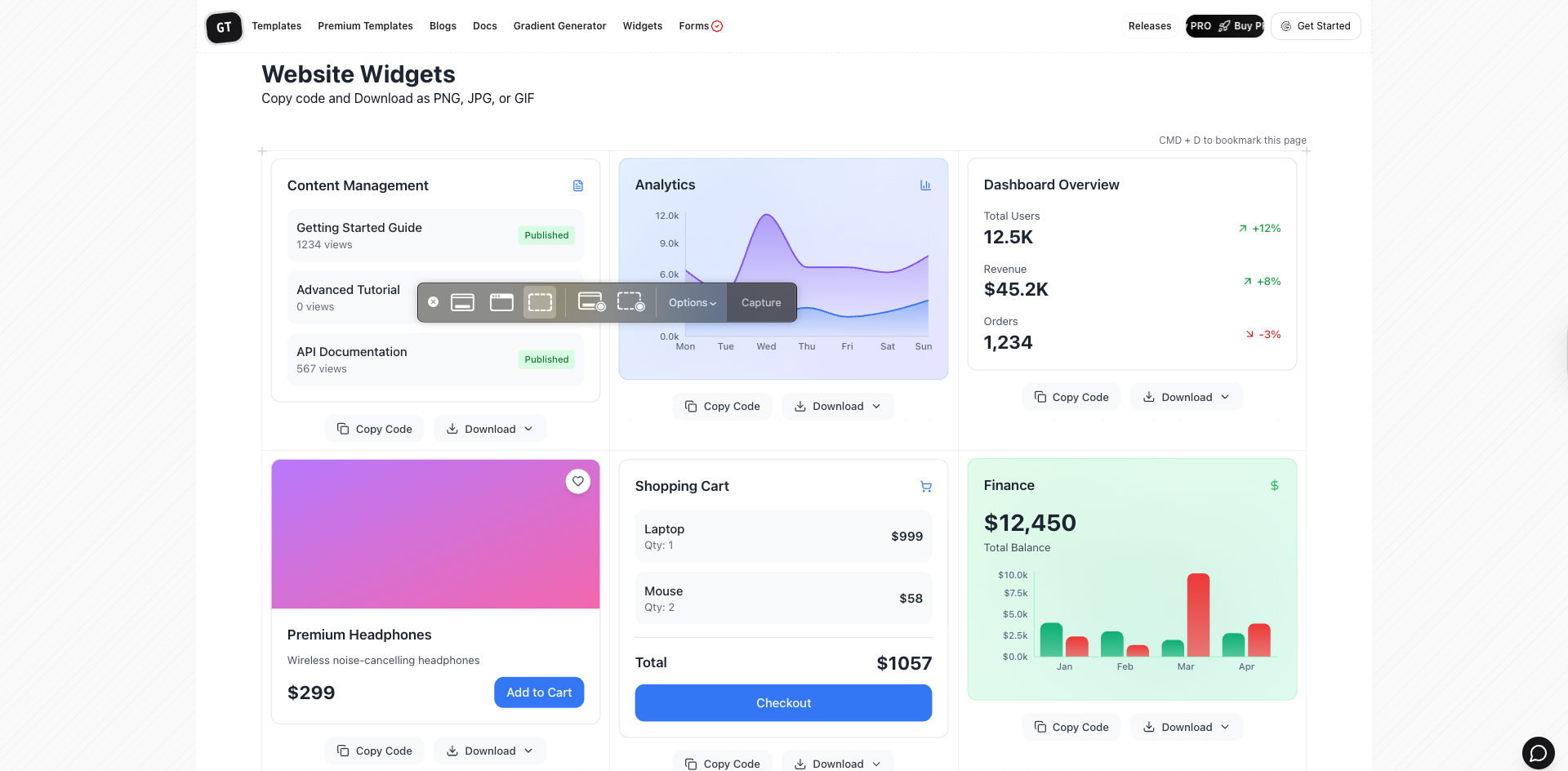Choose the Capture Selected Portion tool
The height and width of the screenshot is (771, 1568).
tap(540, 302)
